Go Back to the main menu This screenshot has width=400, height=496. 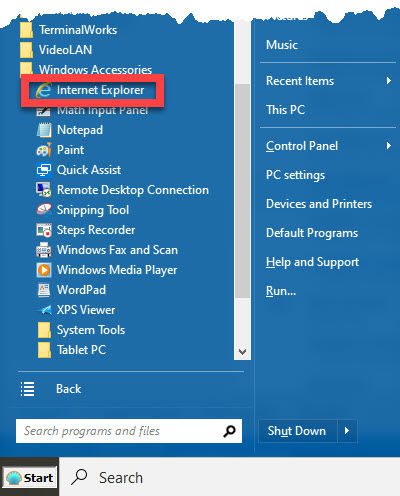(68, 389)
